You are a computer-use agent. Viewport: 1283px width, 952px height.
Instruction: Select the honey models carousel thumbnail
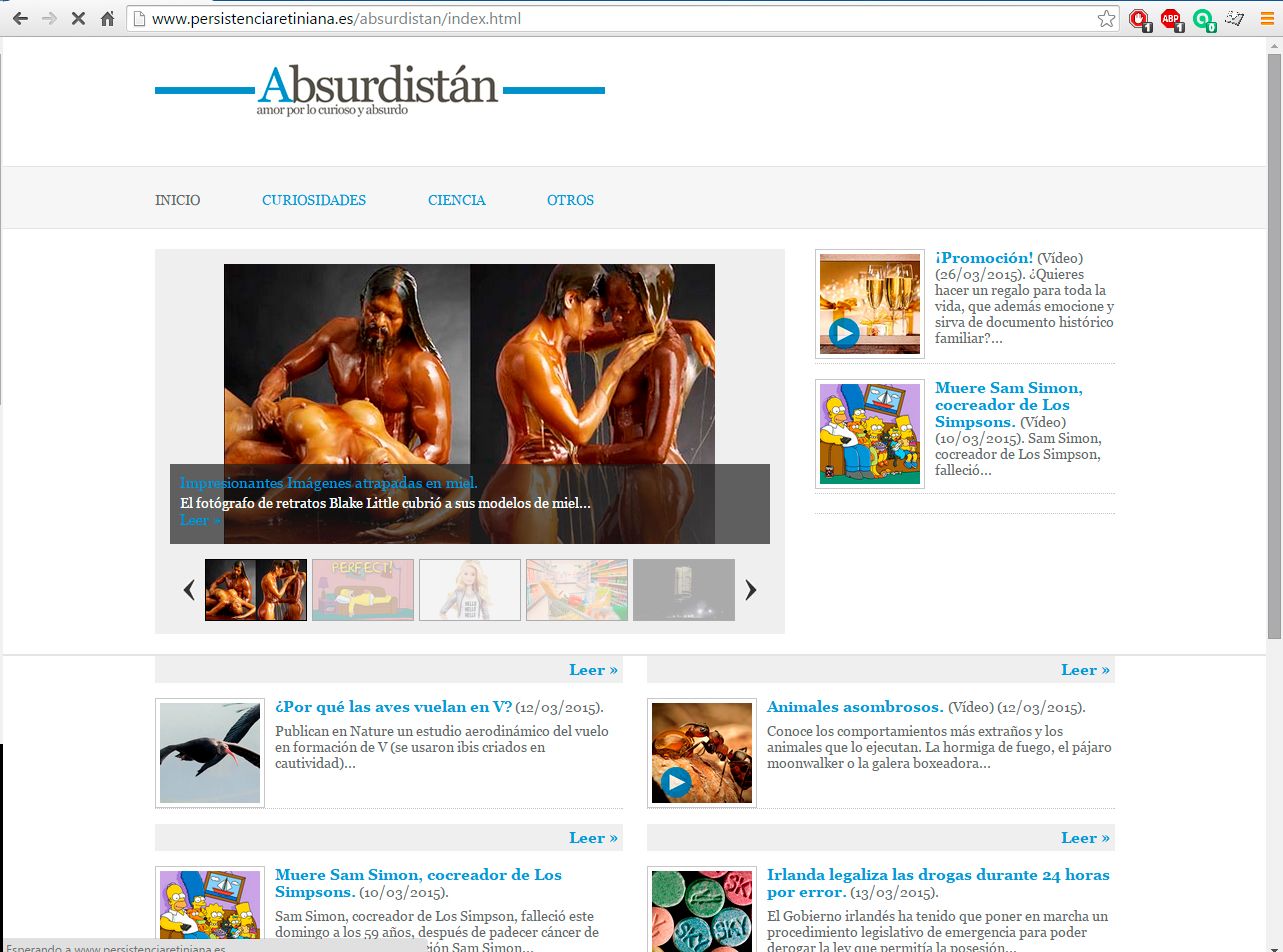(256, 590)
